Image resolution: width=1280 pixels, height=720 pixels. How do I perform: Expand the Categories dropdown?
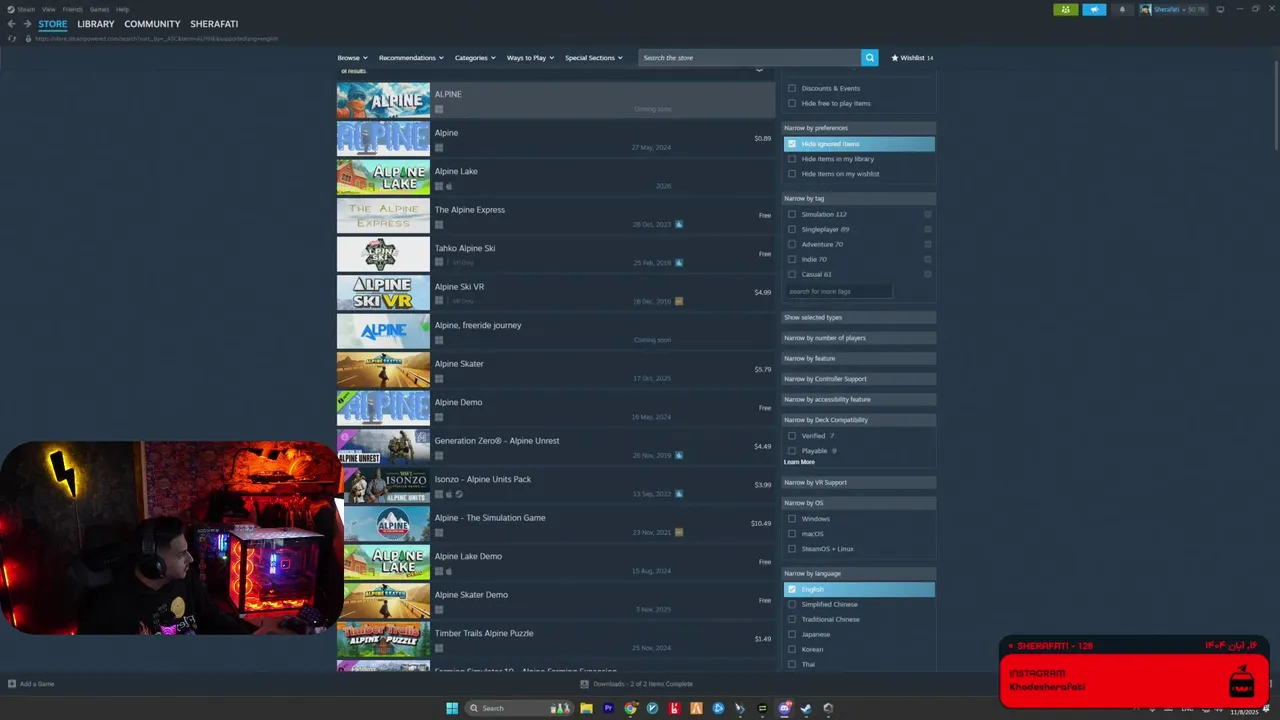[475, 58]
